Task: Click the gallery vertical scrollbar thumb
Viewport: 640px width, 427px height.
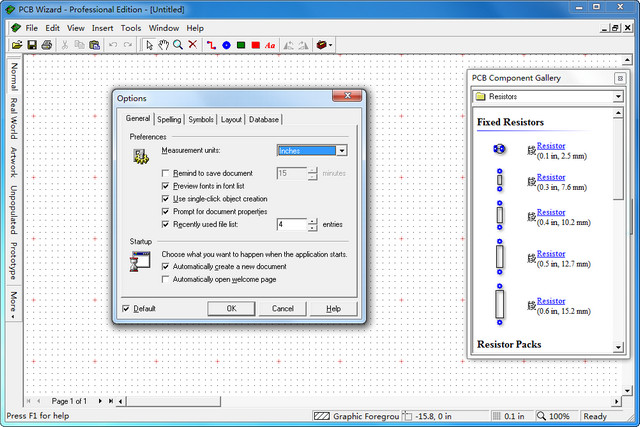Action: click(x=618, y=159)
